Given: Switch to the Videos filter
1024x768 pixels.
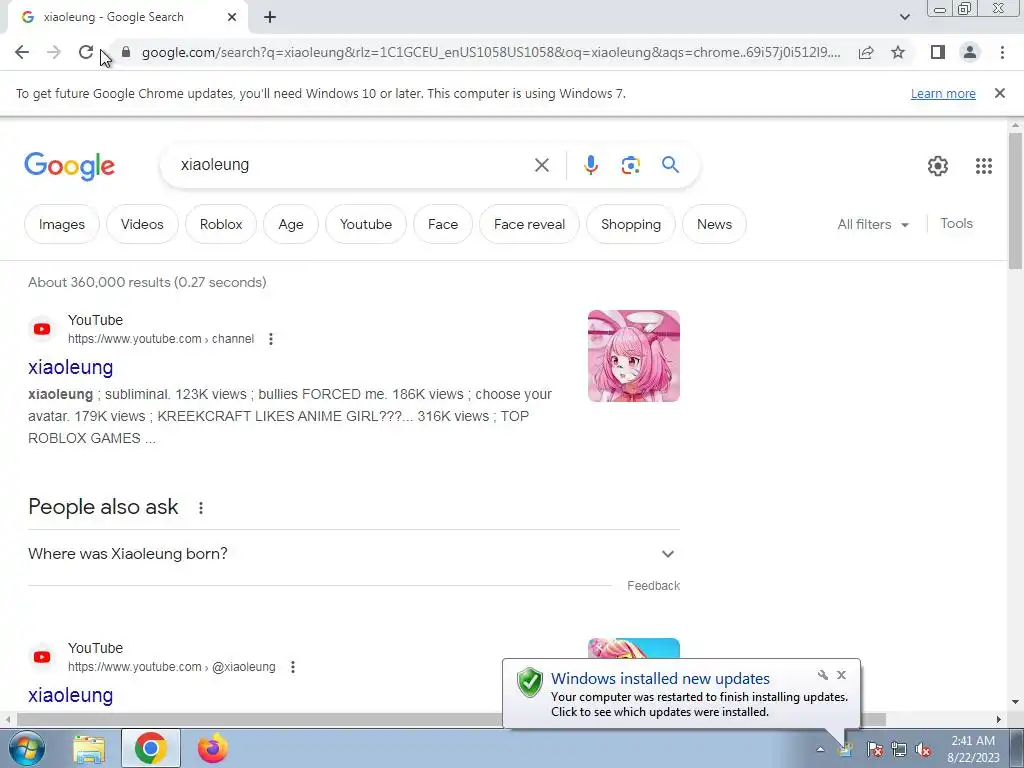Looking at the screenshot, I should 142,224.
